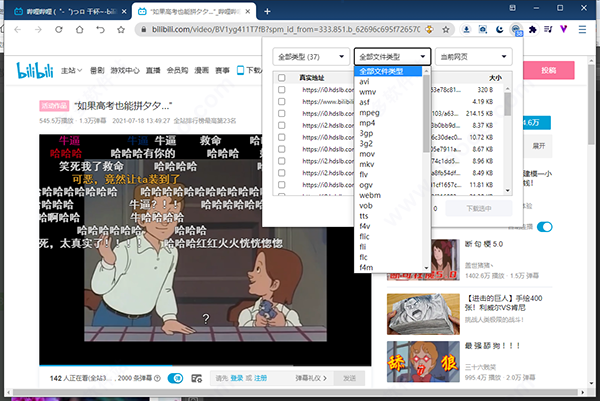The width and height of the screenshot is (600, 401).
Task: Go forward with browser forward arrow
Action: (x=38, y=29)
